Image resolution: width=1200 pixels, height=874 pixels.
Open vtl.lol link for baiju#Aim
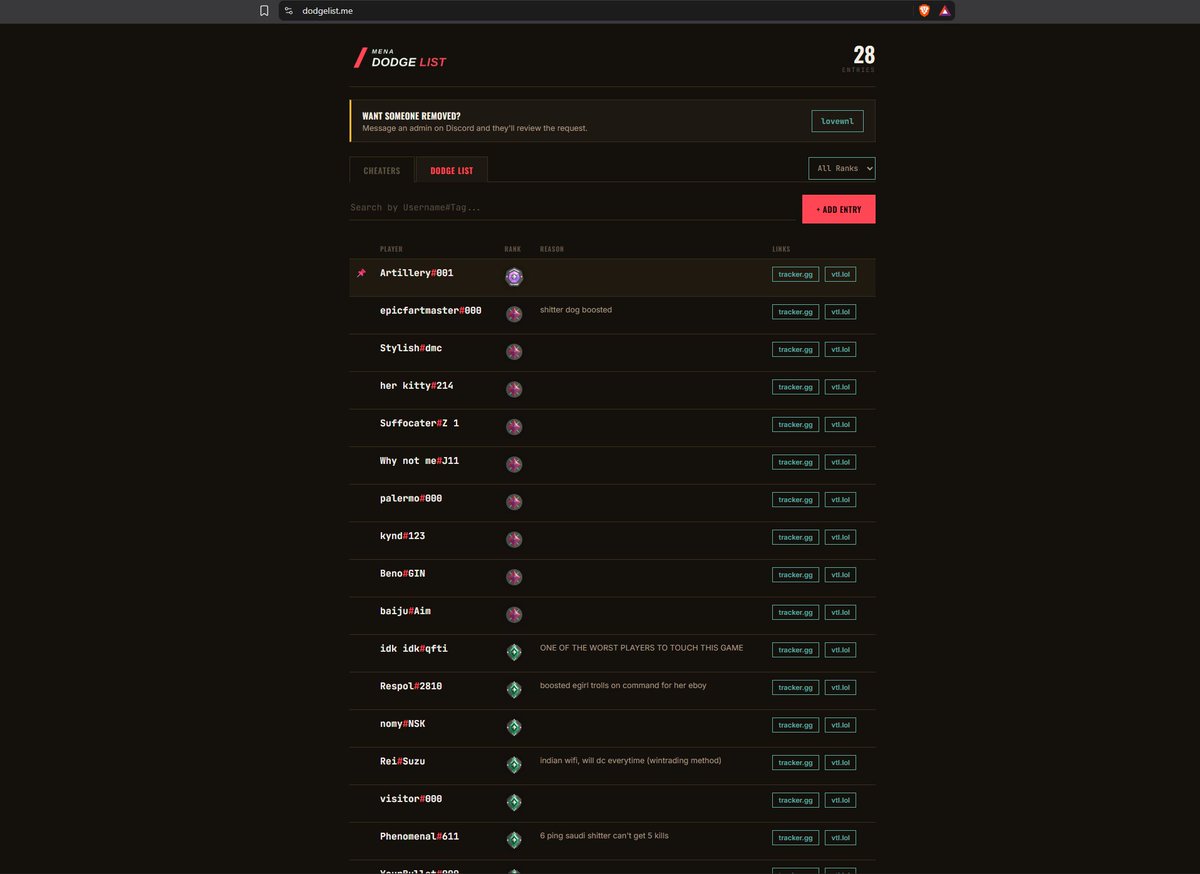840,612
